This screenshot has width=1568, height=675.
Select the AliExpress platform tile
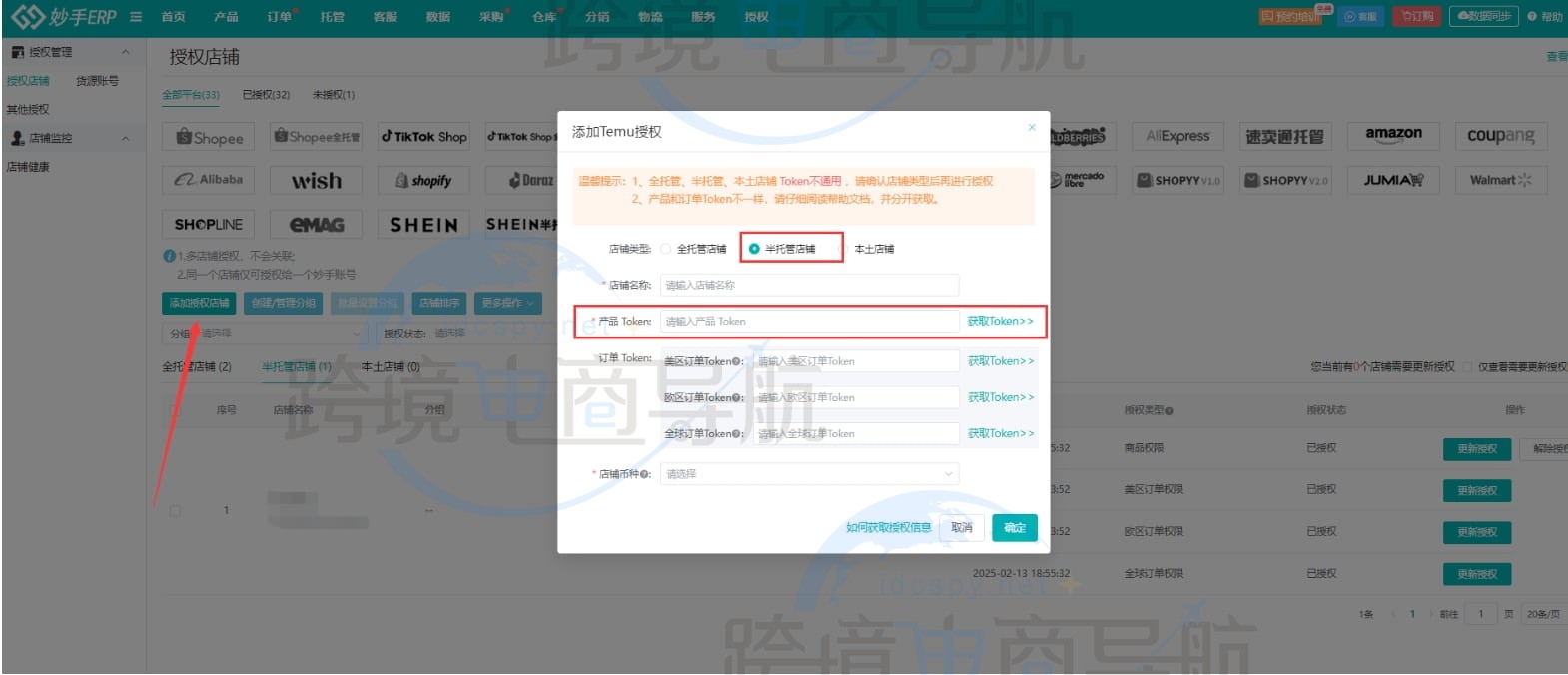pos(1178,136)
